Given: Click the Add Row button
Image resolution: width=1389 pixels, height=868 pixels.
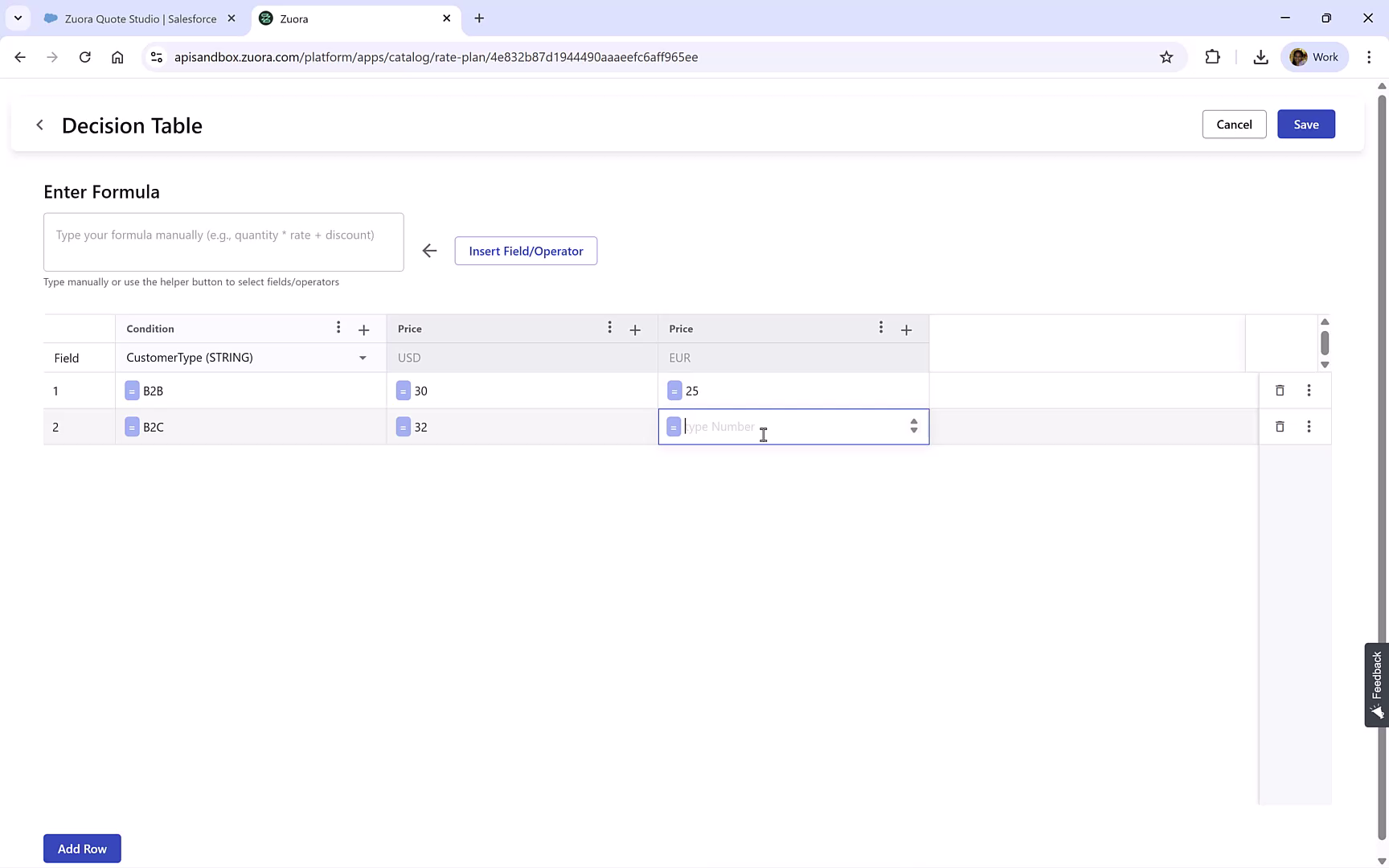Looking at the screenshot, I should (x=81, y=848).
